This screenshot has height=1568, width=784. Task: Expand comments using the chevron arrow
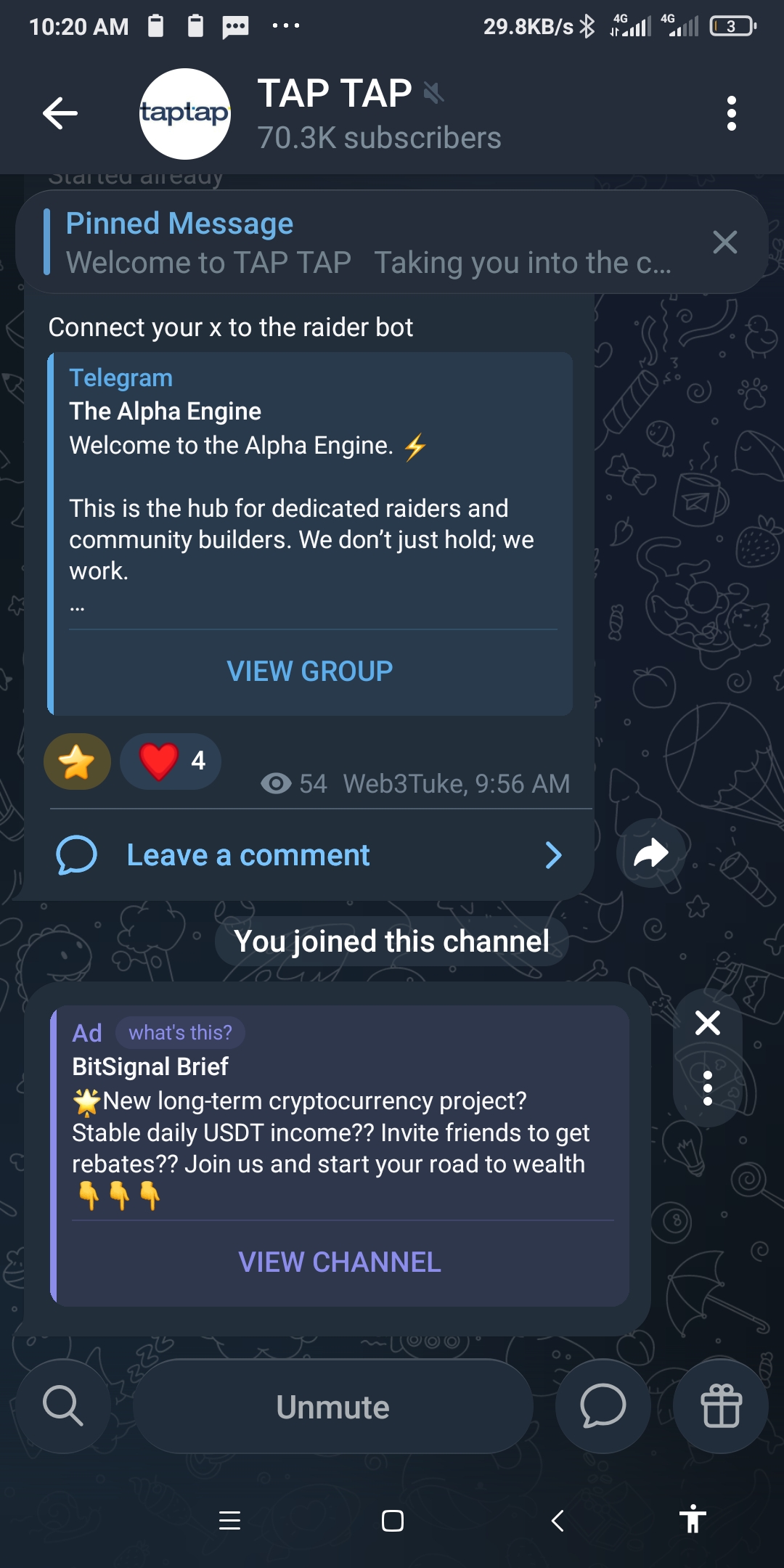point(553,855)
